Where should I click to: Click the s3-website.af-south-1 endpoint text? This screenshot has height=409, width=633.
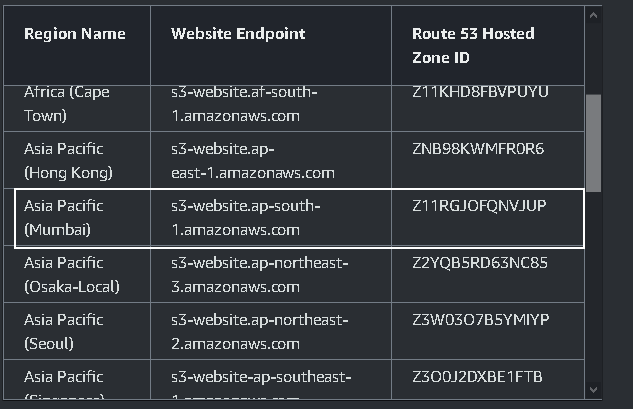tap(245, 104)
